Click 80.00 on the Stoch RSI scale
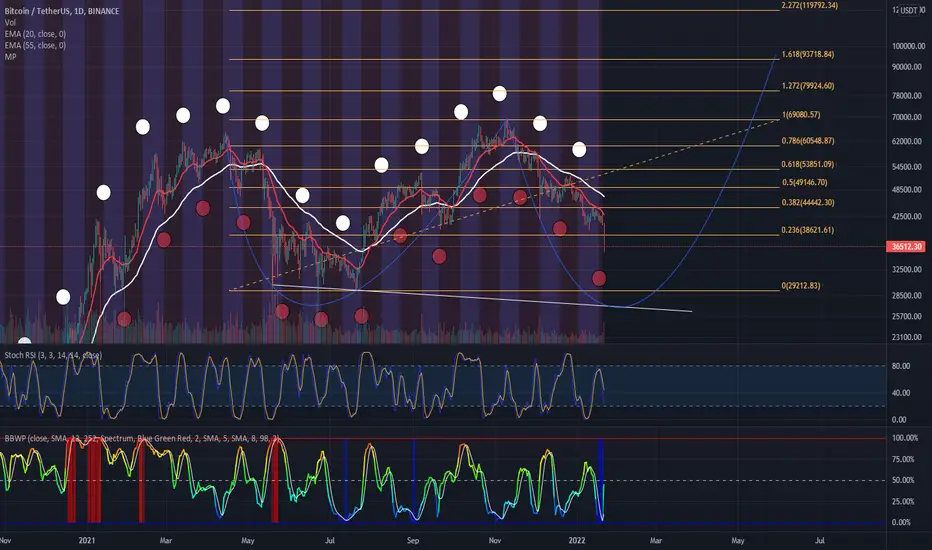The width and height of the screenshot is (932, 550). pos(900,366)
